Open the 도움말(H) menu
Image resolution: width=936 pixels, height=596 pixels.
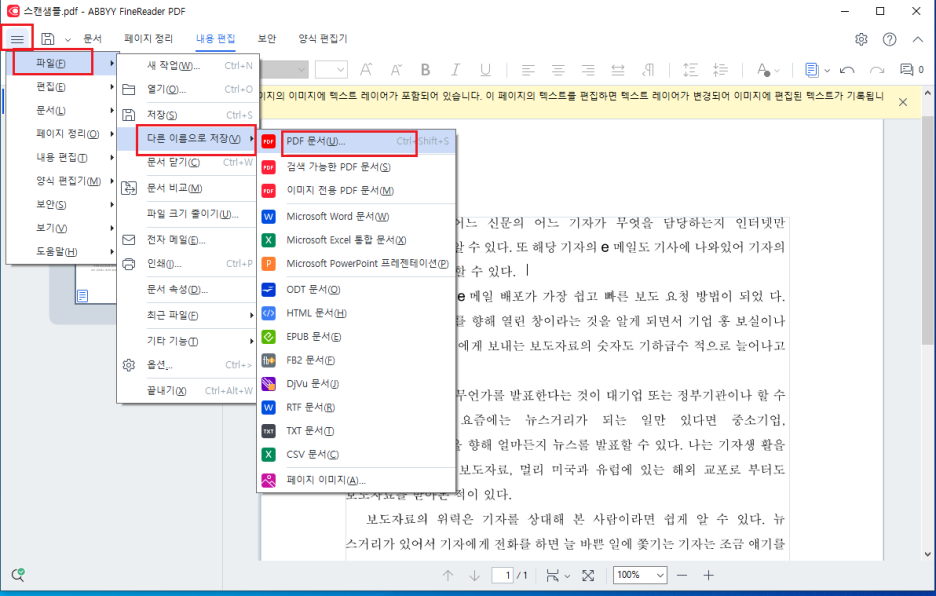click(61, 251)
